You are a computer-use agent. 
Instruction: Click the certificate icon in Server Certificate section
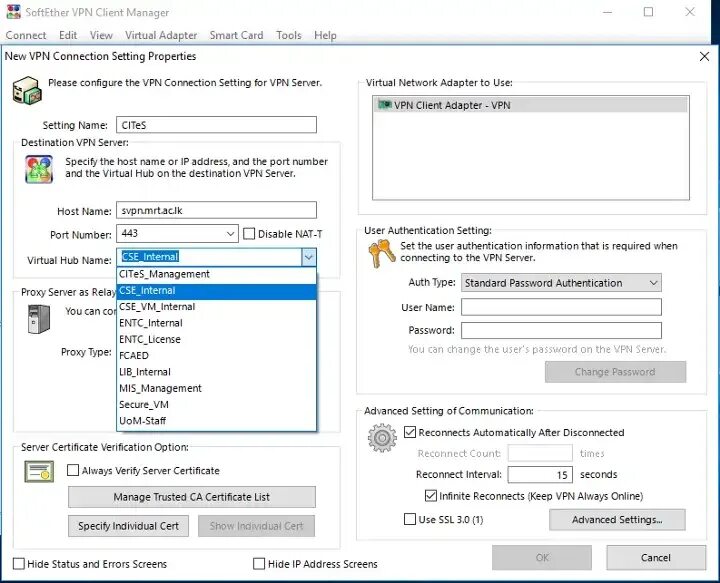tap(39, 472)
